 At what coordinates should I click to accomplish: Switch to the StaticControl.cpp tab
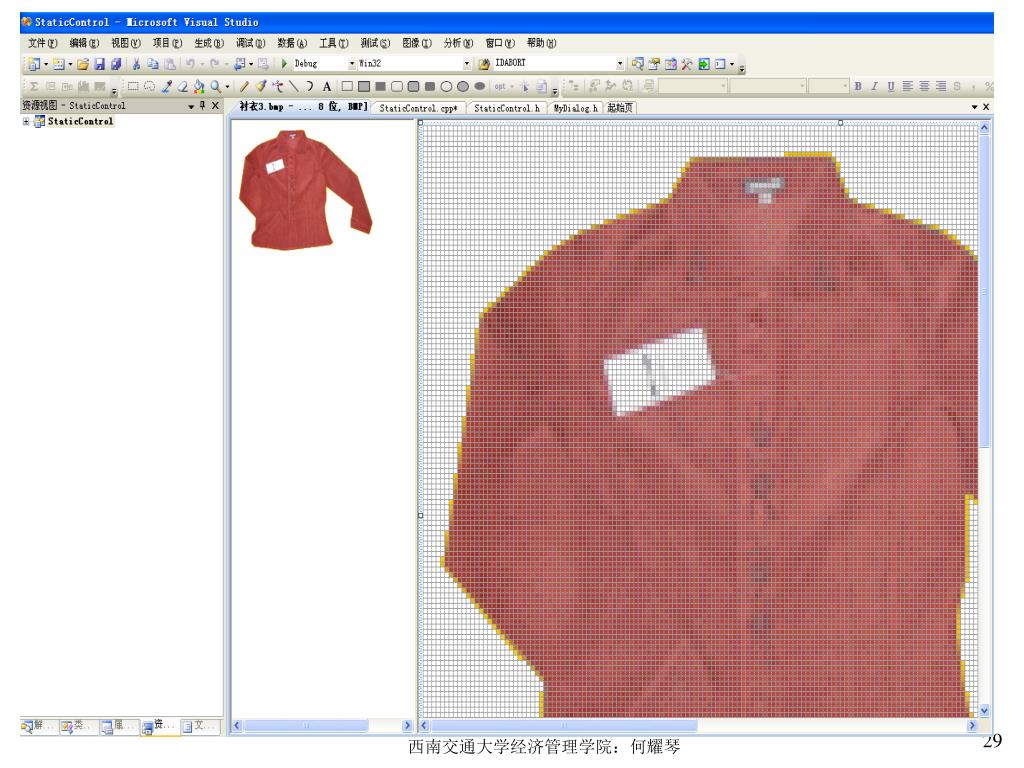[x=418, y=107]
